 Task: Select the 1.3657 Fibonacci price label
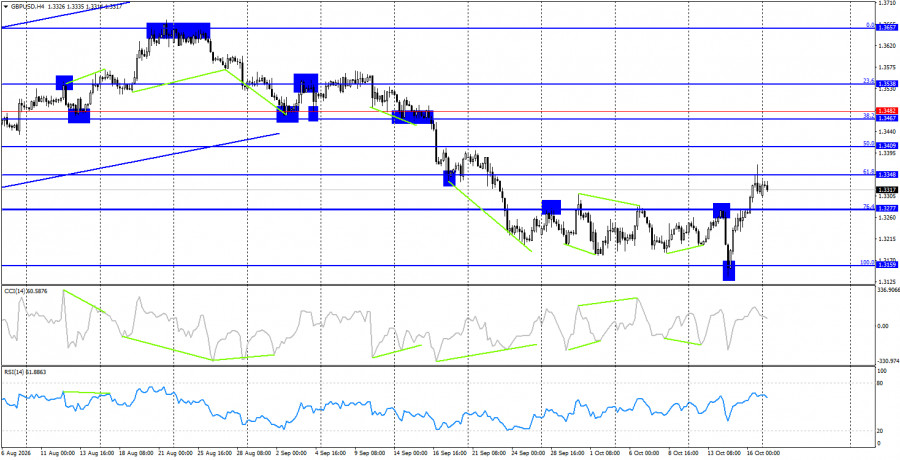[x=887, y=28]
